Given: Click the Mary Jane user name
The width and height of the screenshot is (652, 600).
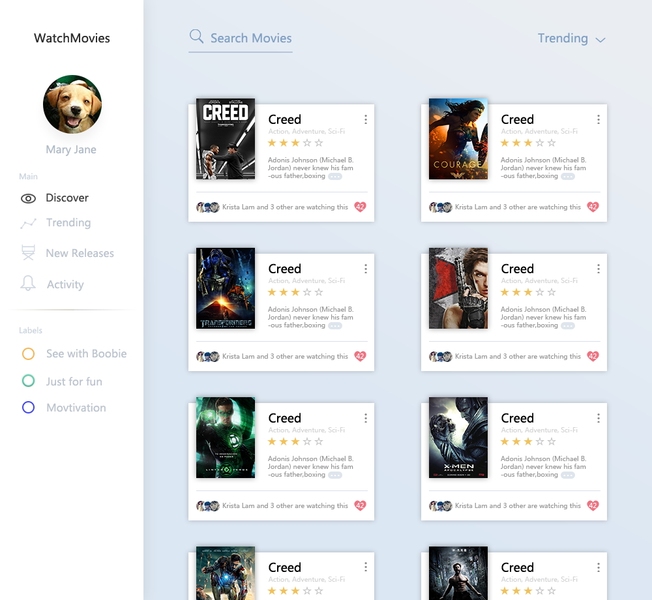Looking at the screenshot, I should tap(71, 149).
